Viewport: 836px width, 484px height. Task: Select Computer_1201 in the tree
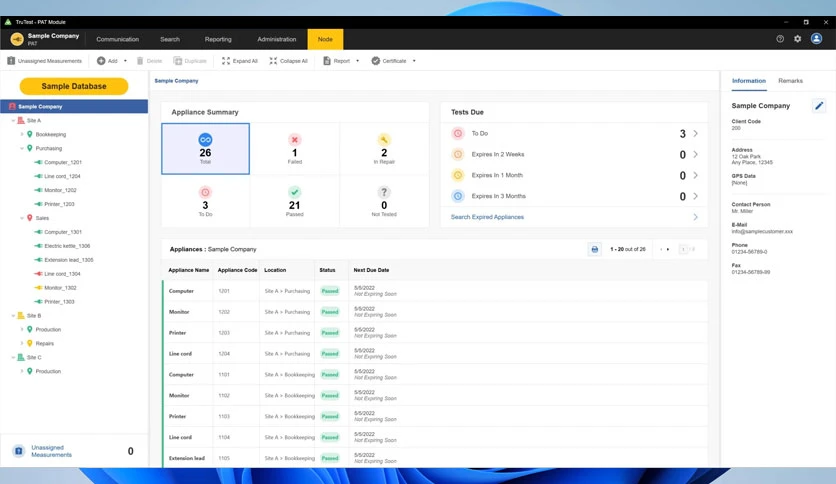point(62,162)
